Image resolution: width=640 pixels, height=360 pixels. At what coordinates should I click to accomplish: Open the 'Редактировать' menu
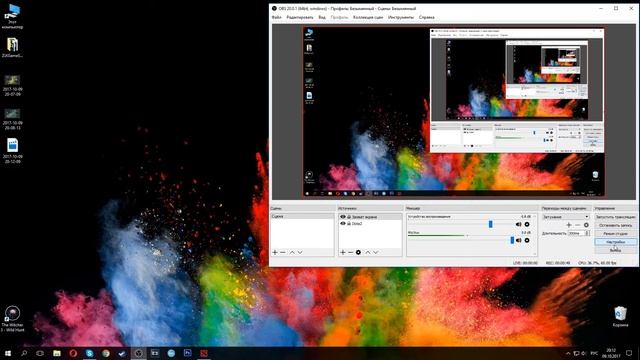tap(300, 17)
